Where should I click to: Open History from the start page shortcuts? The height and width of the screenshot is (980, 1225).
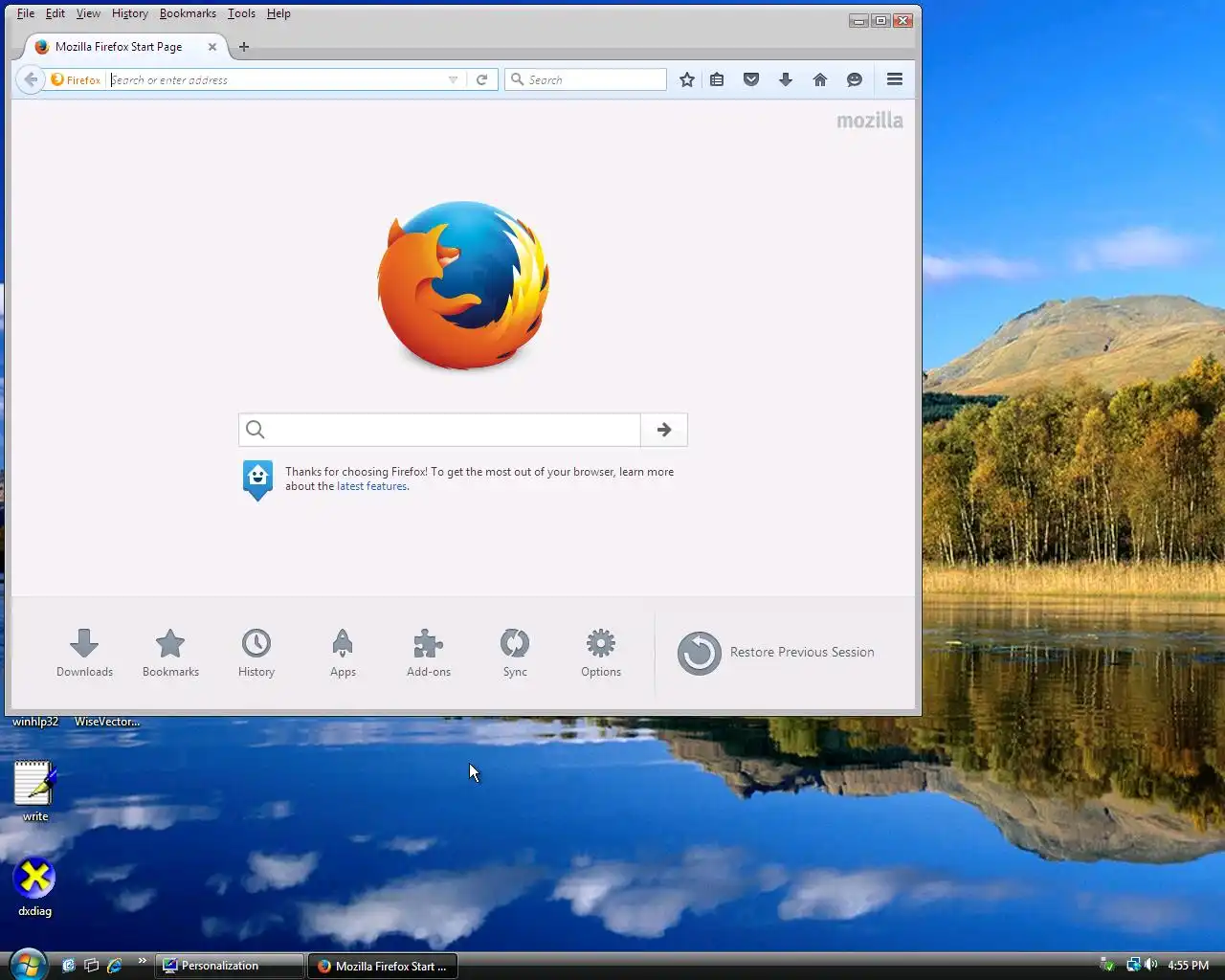point(256,653)
